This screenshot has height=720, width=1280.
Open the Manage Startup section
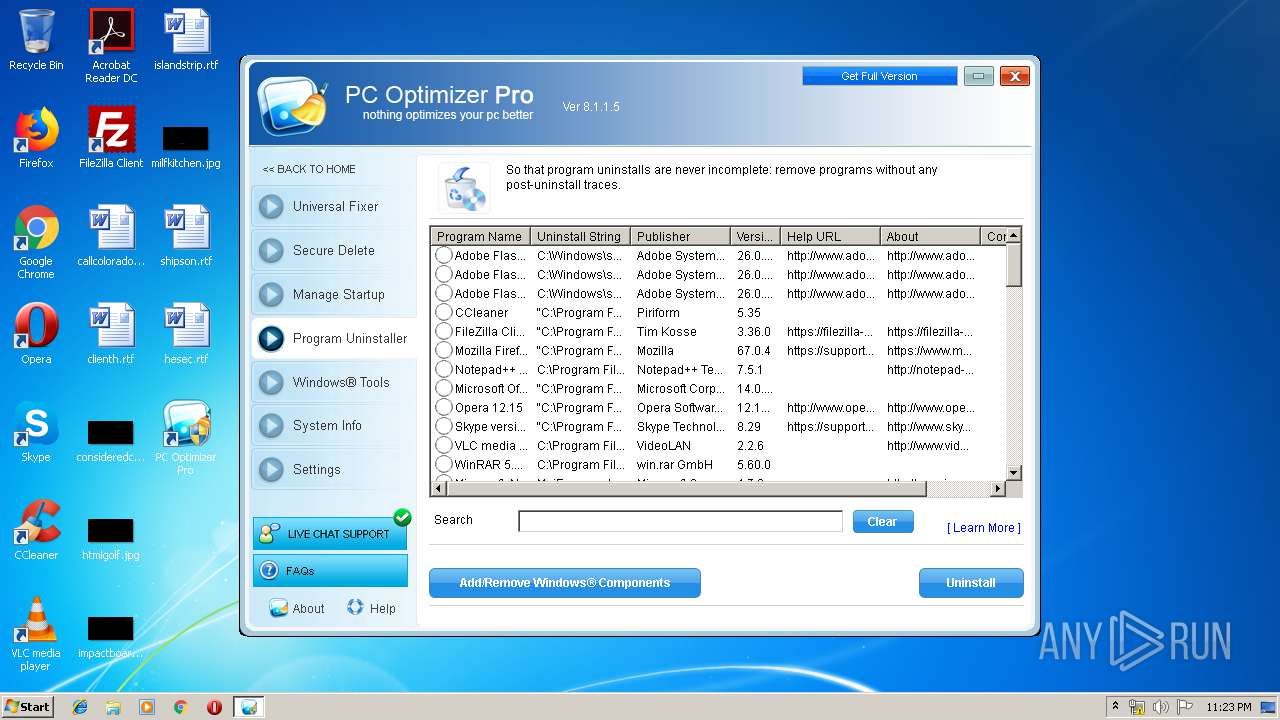click(334, 295)
